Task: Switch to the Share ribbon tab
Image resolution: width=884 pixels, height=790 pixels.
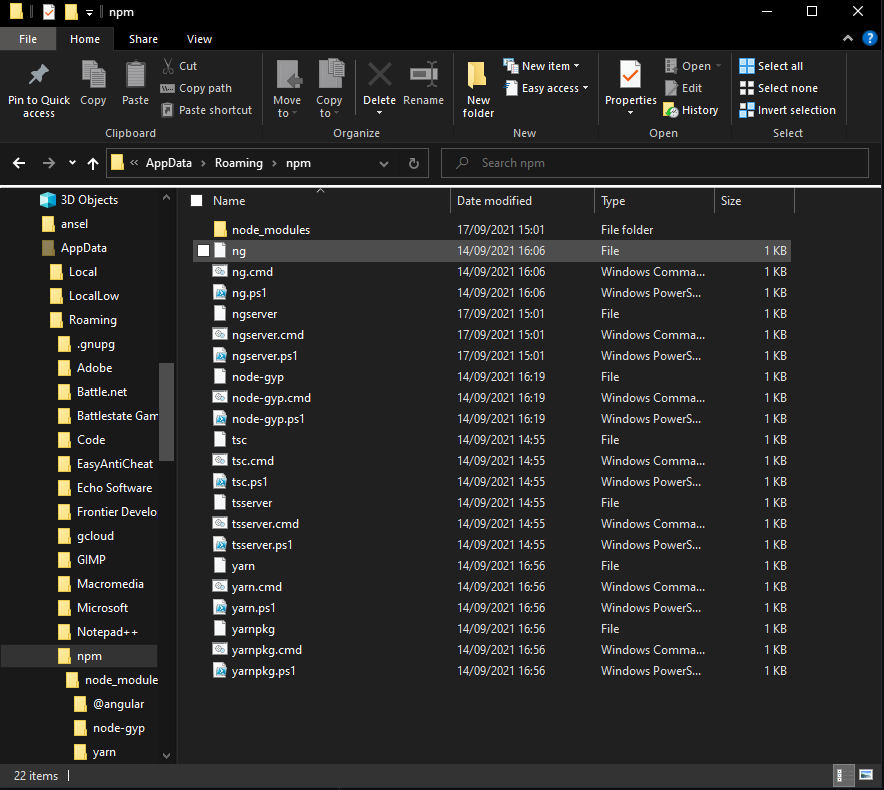Action: tap(143, 38)
